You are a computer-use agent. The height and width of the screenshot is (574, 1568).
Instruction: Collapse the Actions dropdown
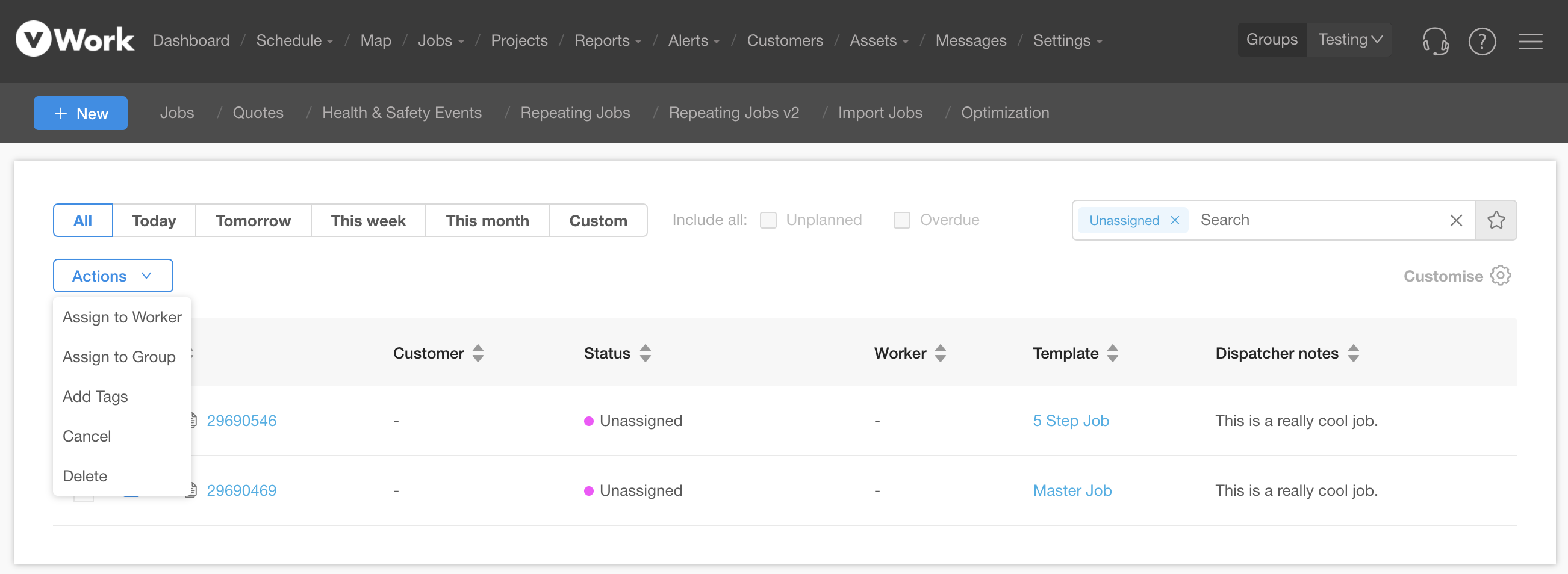tap(113, 276)
